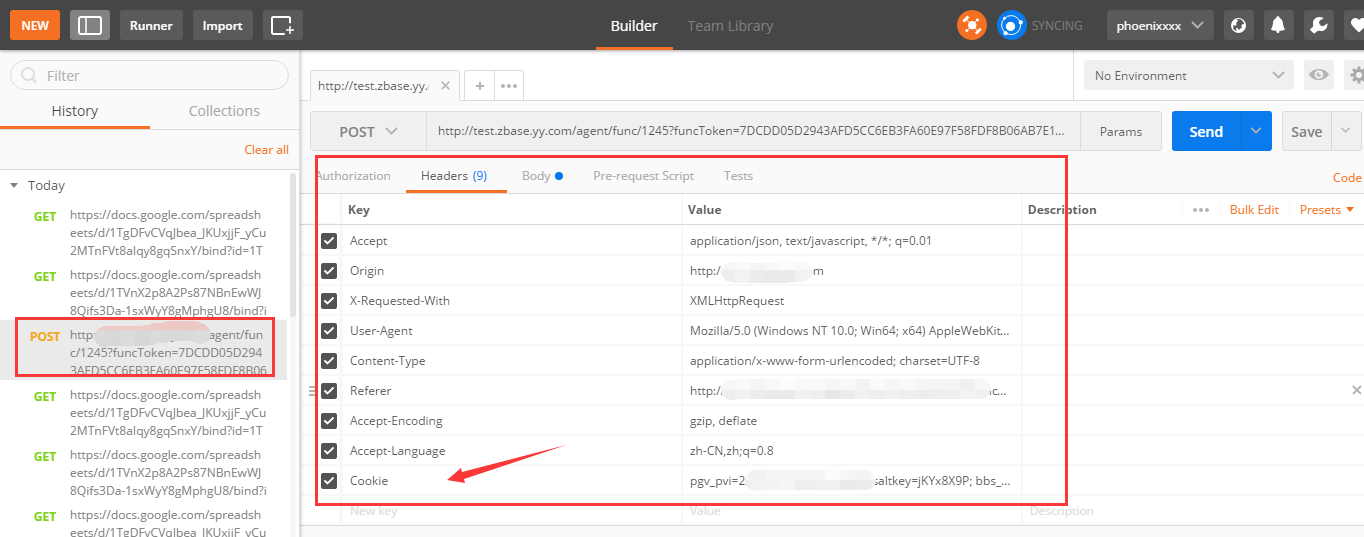Click the environment quick look eye icon

pos(1319,75)
